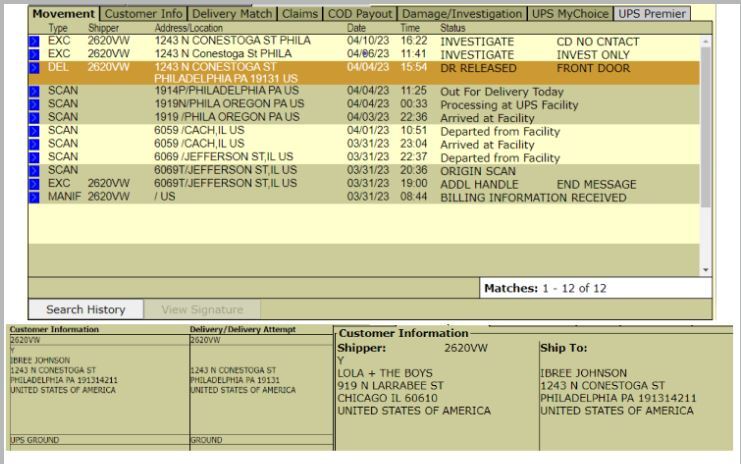Click arrow icon for 04/10/23 16:22 EXC row

(34, 42)
